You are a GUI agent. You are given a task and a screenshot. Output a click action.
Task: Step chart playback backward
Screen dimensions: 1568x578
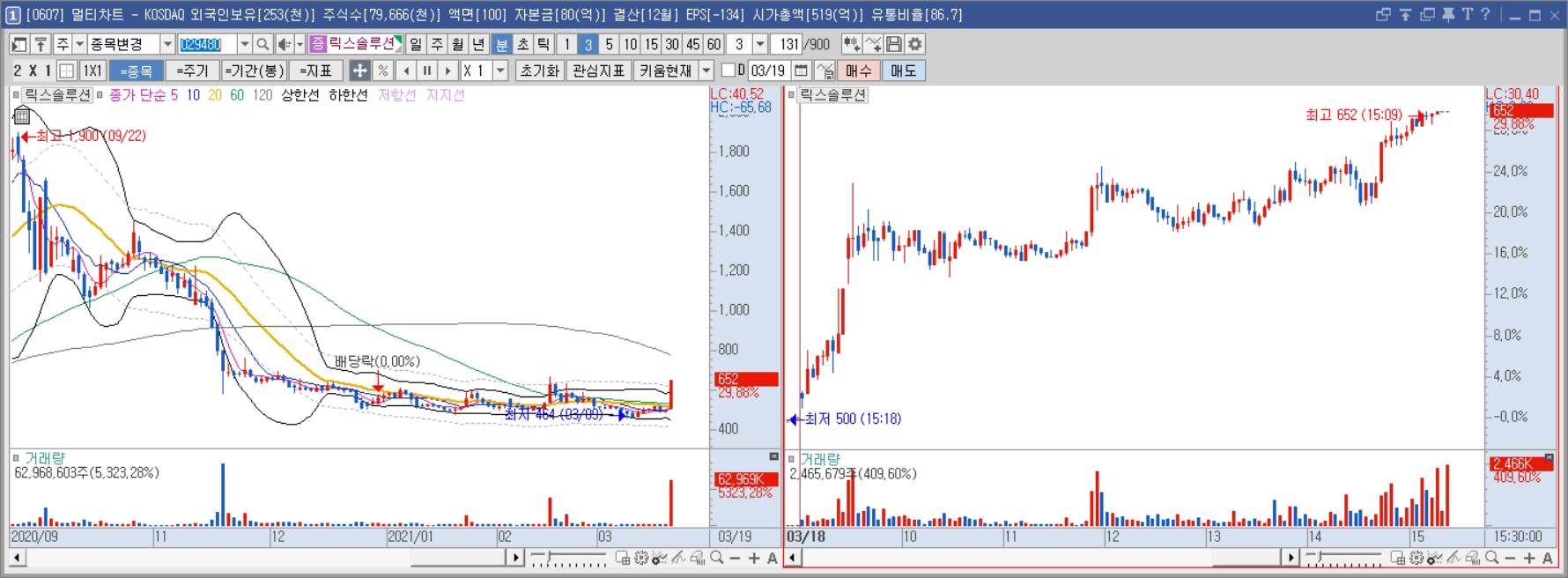pyautogui.click(x=406, y=70)
